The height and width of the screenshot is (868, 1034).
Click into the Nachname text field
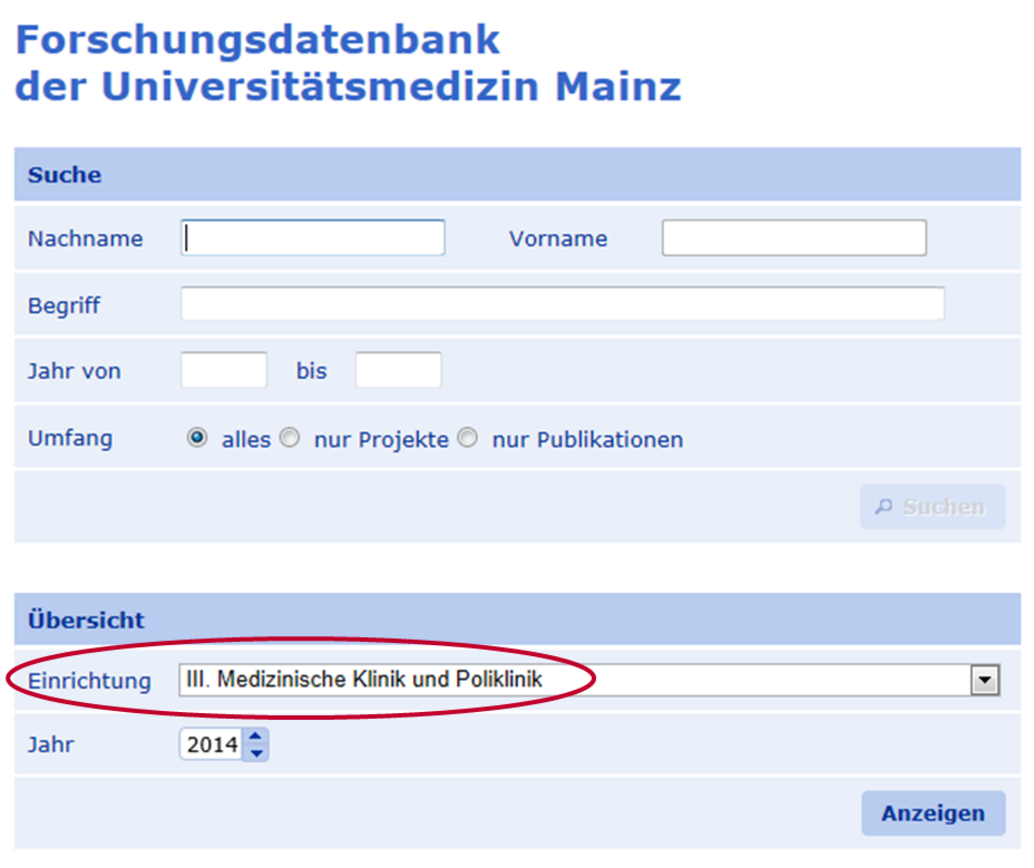click(x=313, y=237)
